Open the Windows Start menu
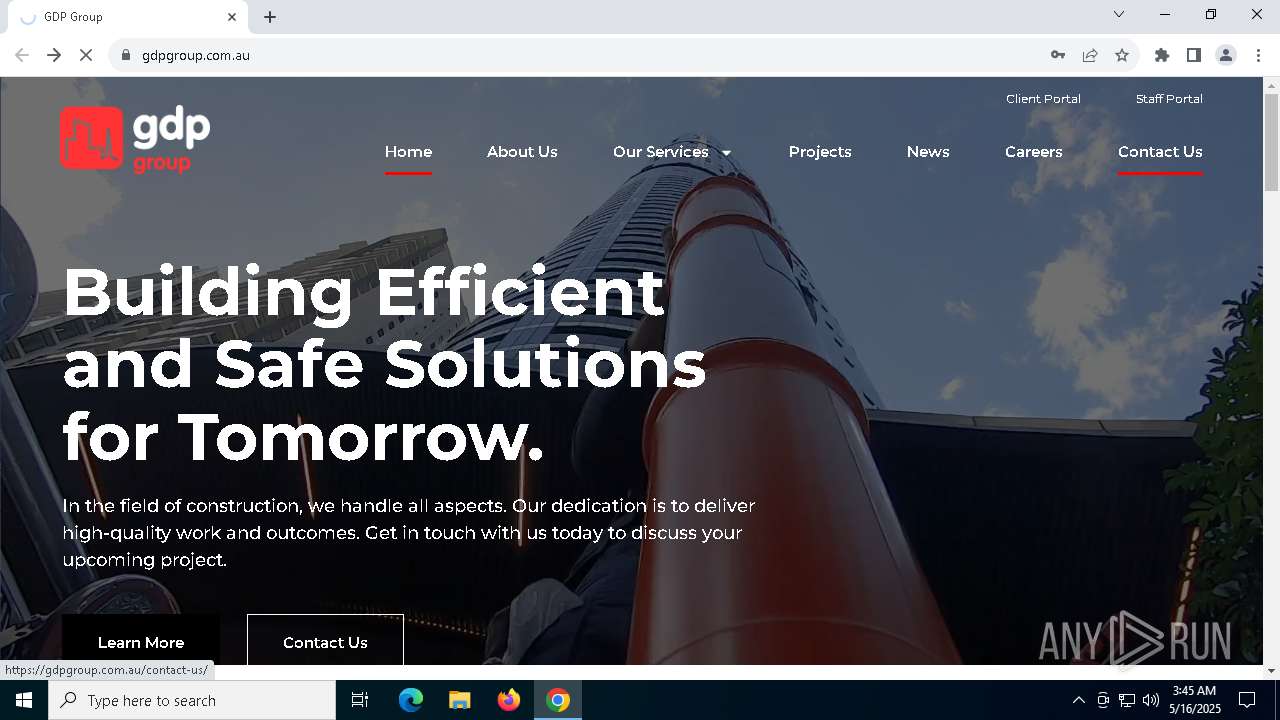Viewport: 1280px width, 720px height. pyautogui.click(x=24, y=700)
